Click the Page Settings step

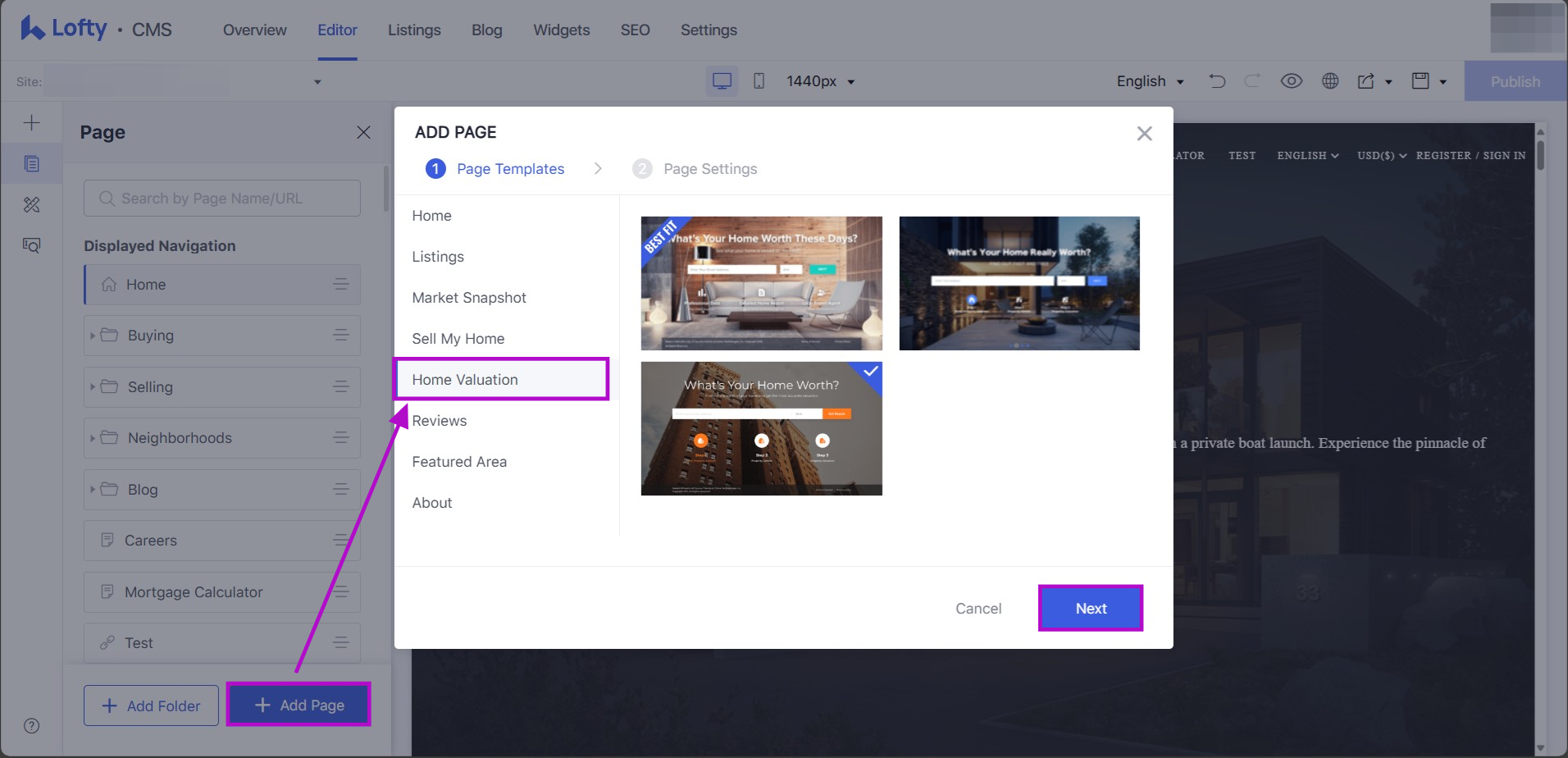point(695,169)
